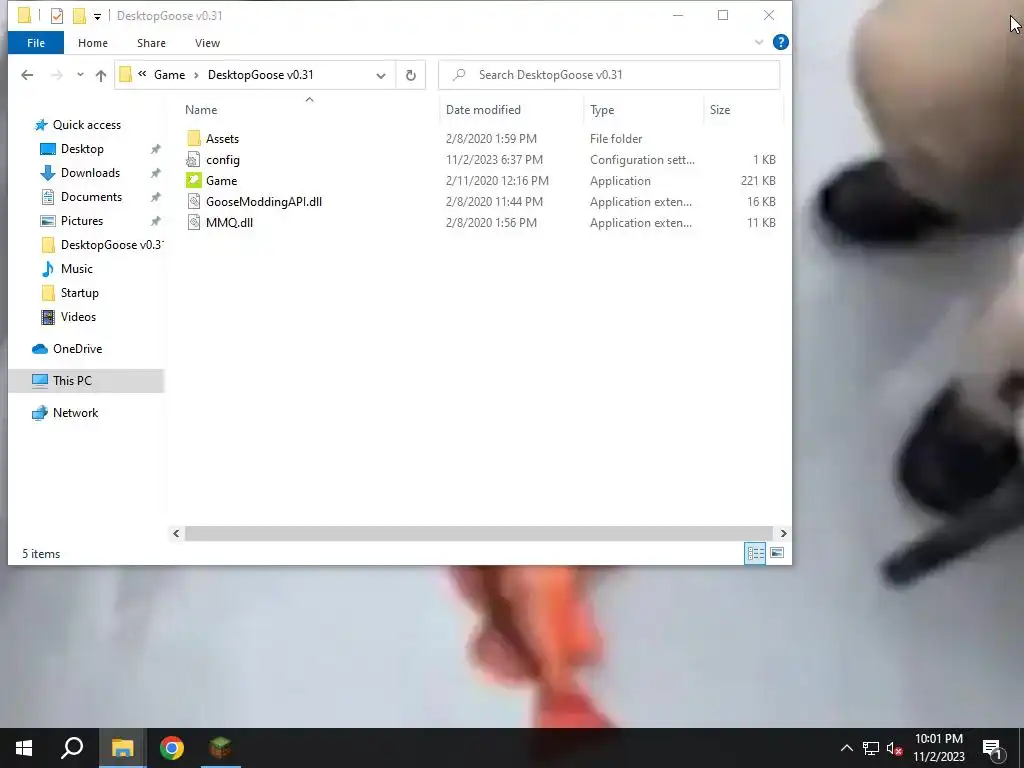This screenshot has width=1024, height=768.
Task: Click the New folder quick access icon
Action: [79, 16]
